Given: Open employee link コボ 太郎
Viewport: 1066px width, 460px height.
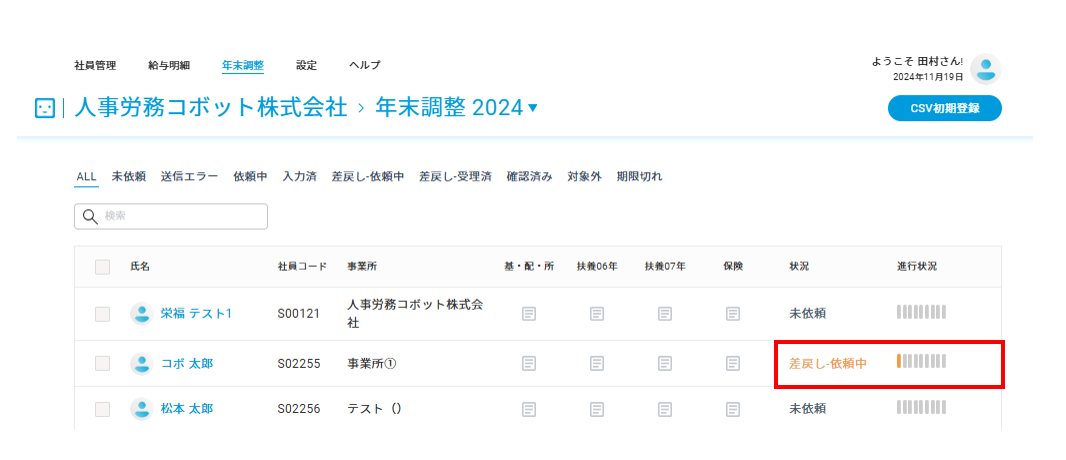Looking at the screenshot, I should click(187, 364).
